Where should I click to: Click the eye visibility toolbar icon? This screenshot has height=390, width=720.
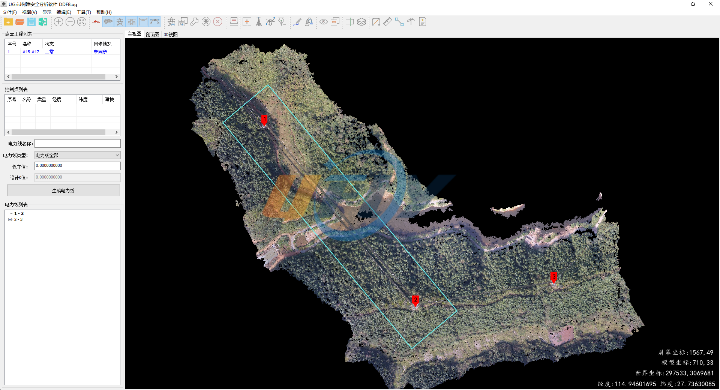click(324, 22)
